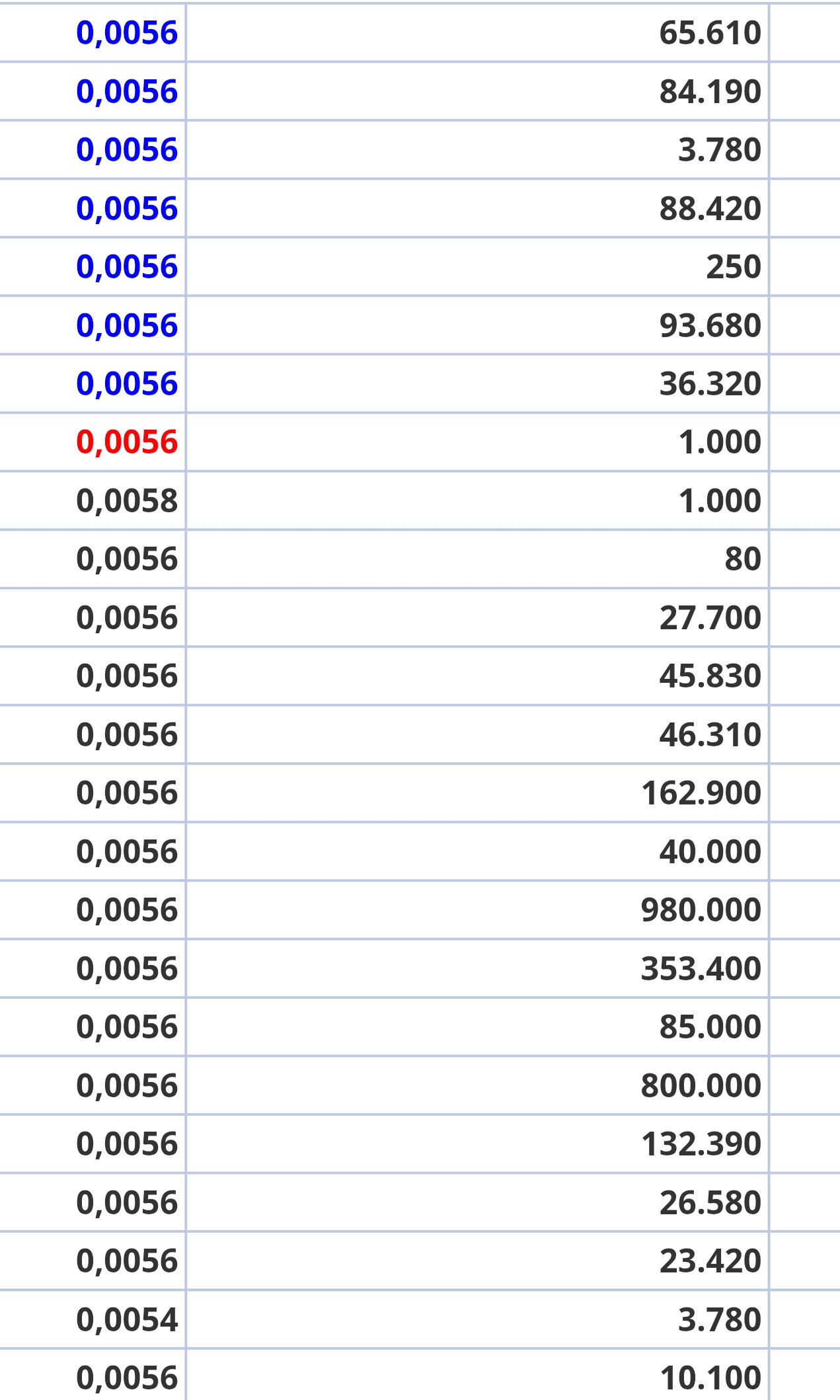This screenshot has height=1400, width=840.
Task: Select the 0,0054 price cell
Action: [x=127, y=1319]
